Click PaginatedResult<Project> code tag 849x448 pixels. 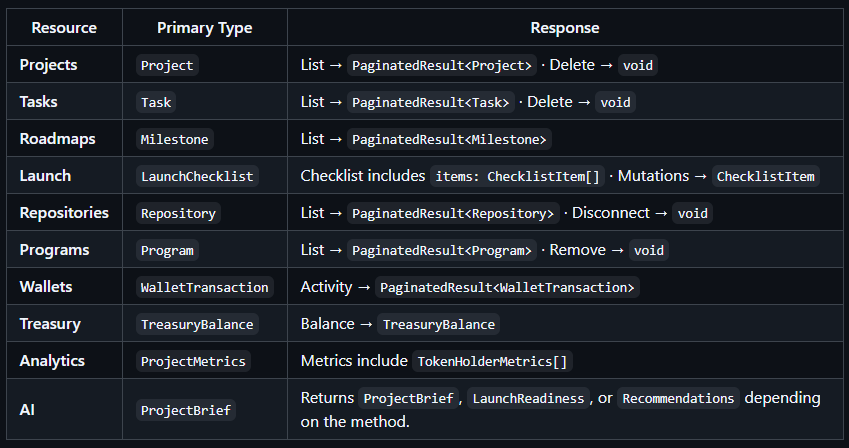click(x=442, y=65)
